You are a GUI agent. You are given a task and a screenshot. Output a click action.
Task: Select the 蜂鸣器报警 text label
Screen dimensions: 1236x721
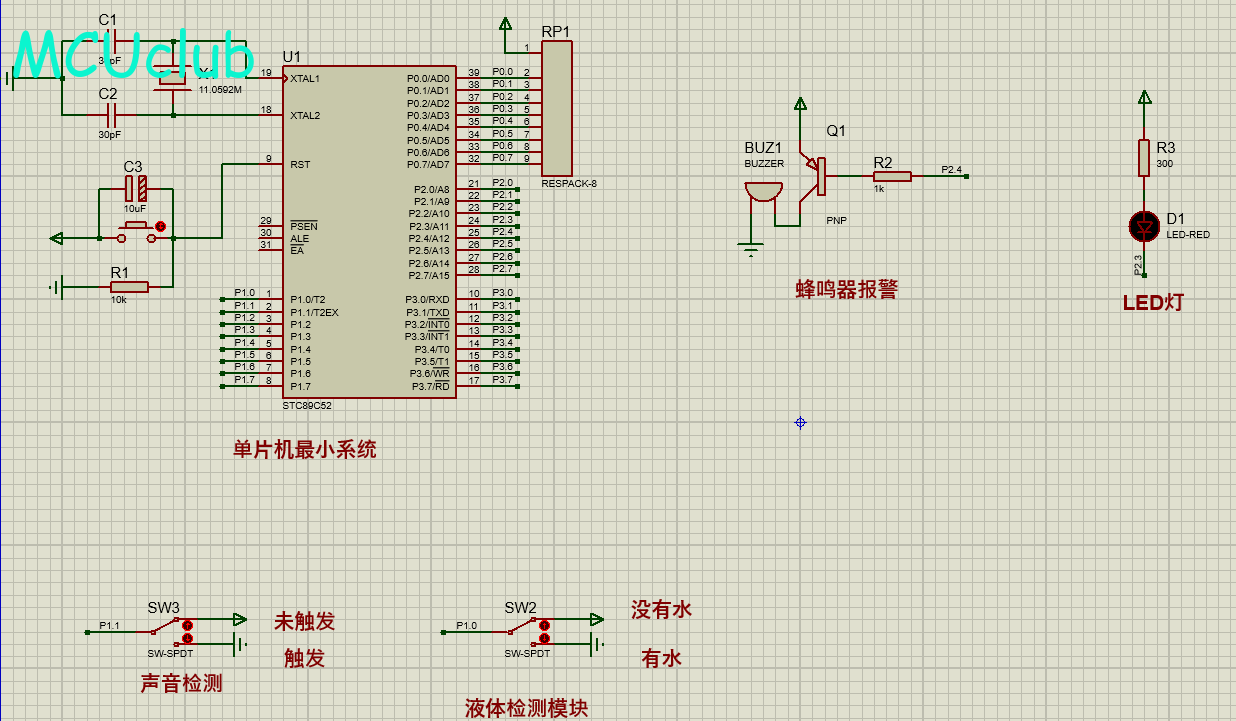click(x=846, y=290)
